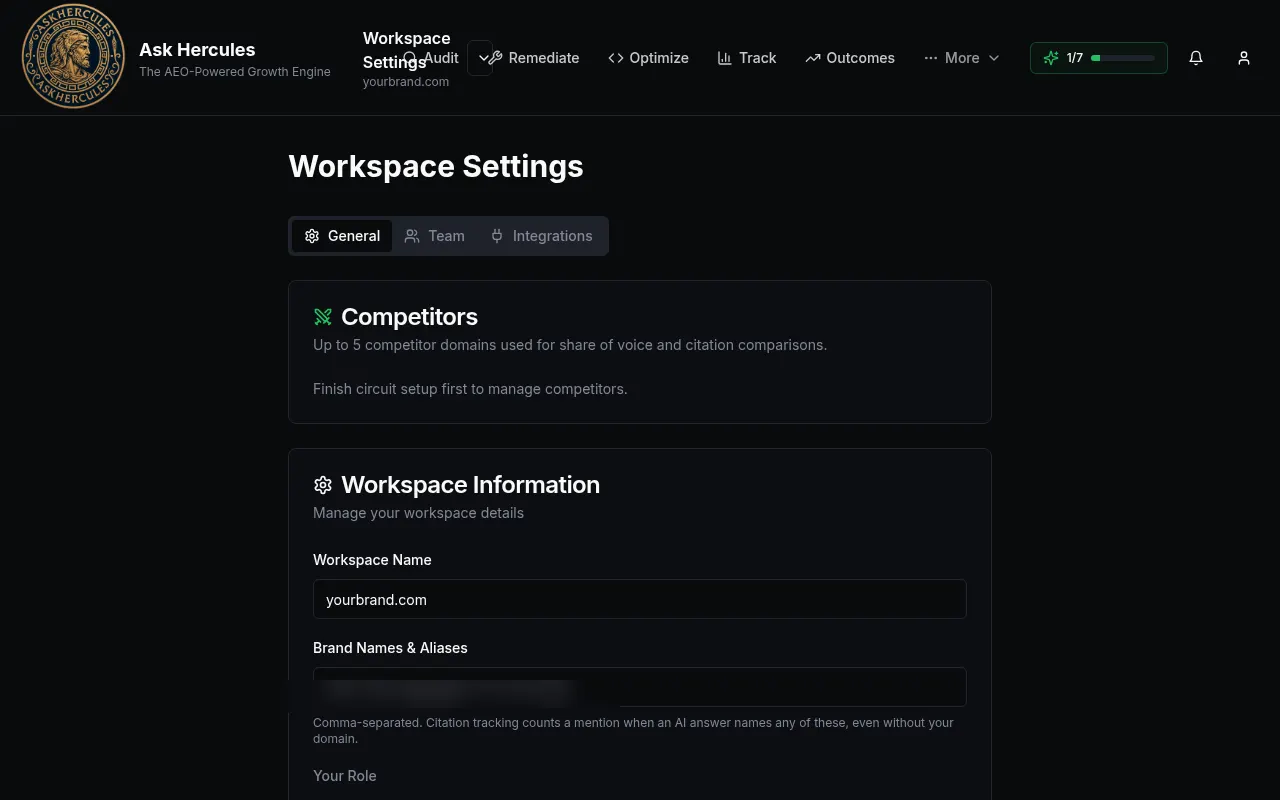Navigate to the Track section

pos(747,58)
